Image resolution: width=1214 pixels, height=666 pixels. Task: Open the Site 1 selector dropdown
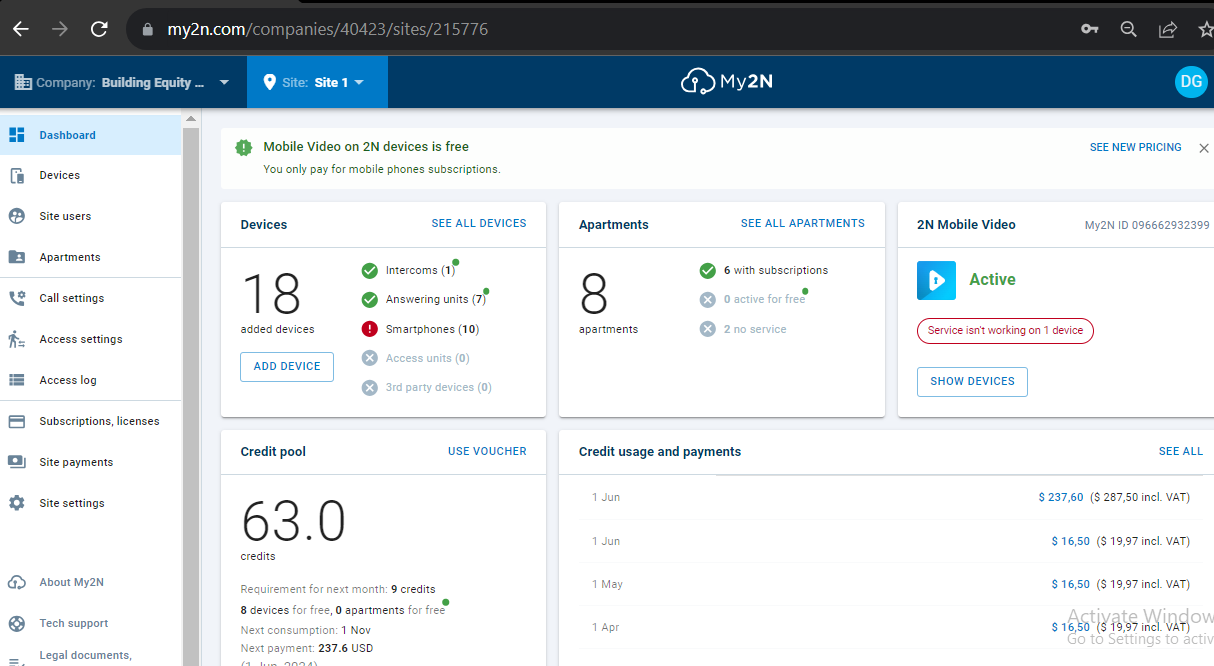click(x=316, y=82)
